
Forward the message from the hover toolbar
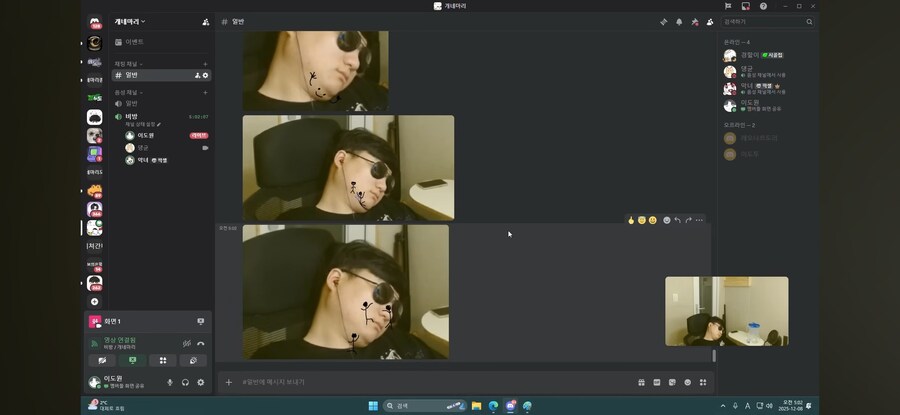[x=688, y=220]
